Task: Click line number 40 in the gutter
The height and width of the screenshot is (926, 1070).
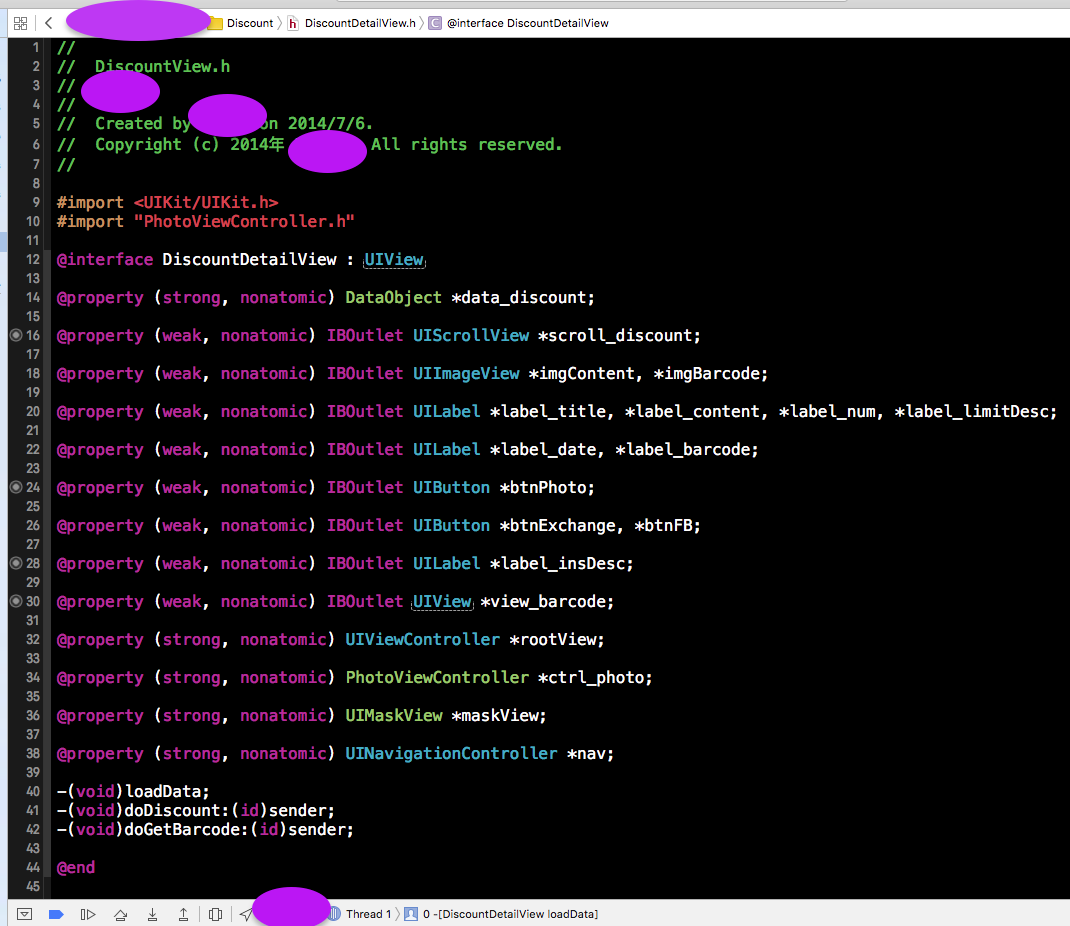Action: tap(34, 792)
